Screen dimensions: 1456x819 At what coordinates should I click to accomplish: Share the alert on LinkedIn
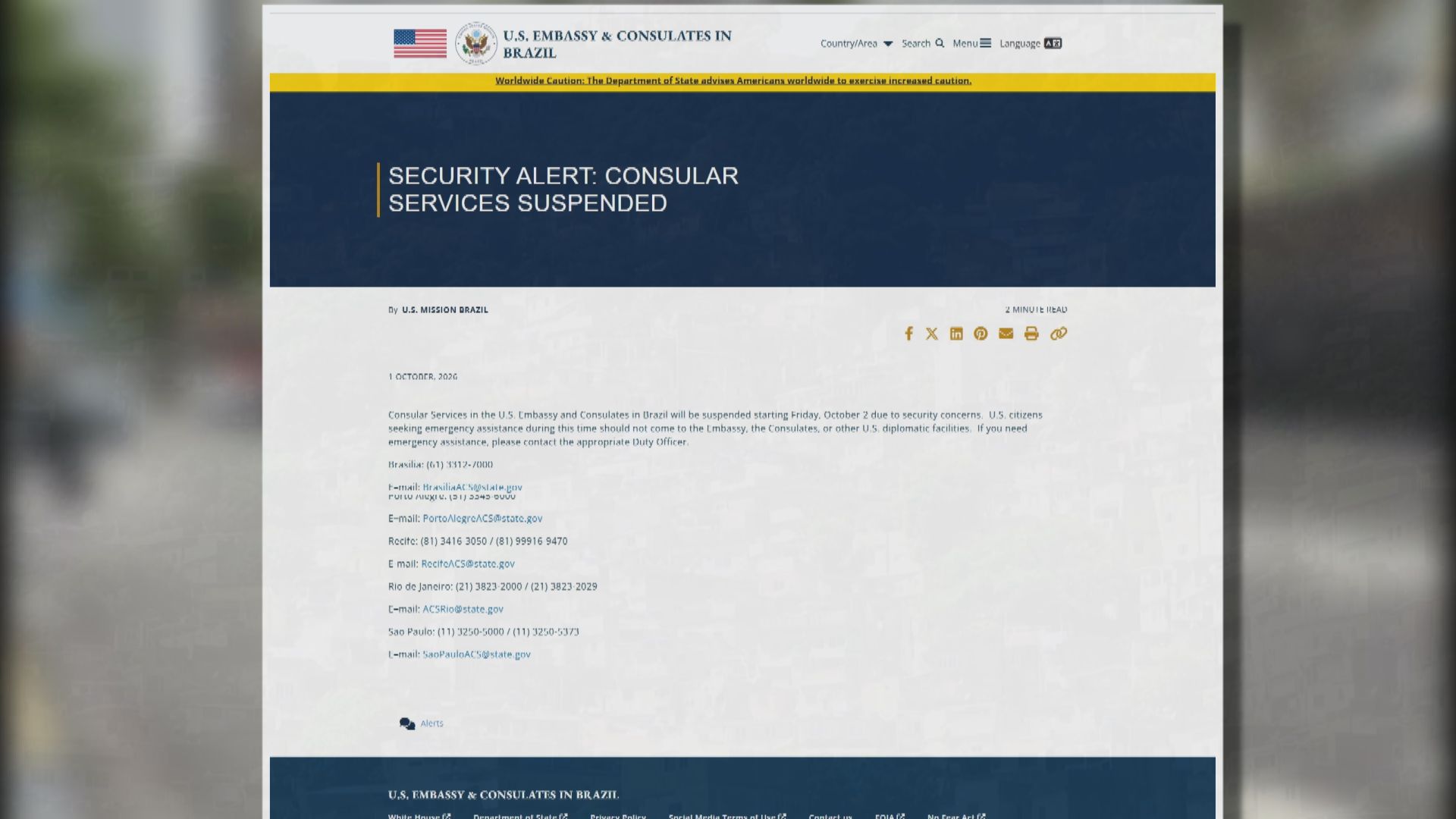[956, 334]
